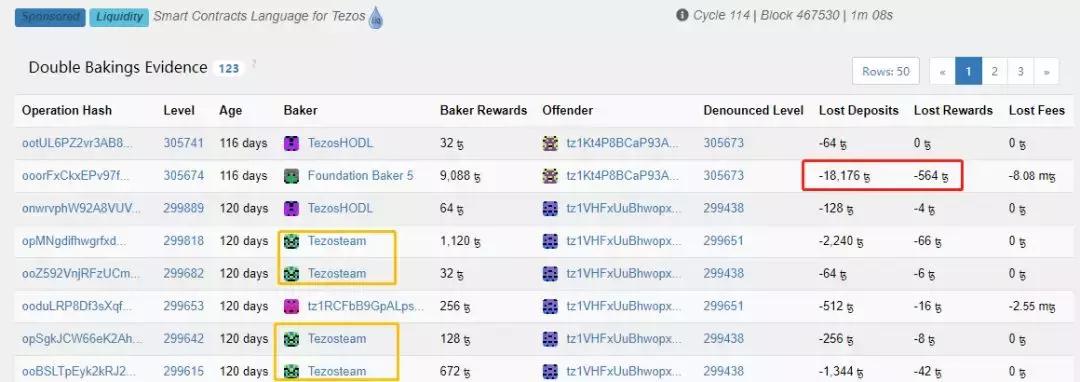Click offender avatar icon in level 299889 row
Viewport: 1080px width, 382px height.
[550, 208]
